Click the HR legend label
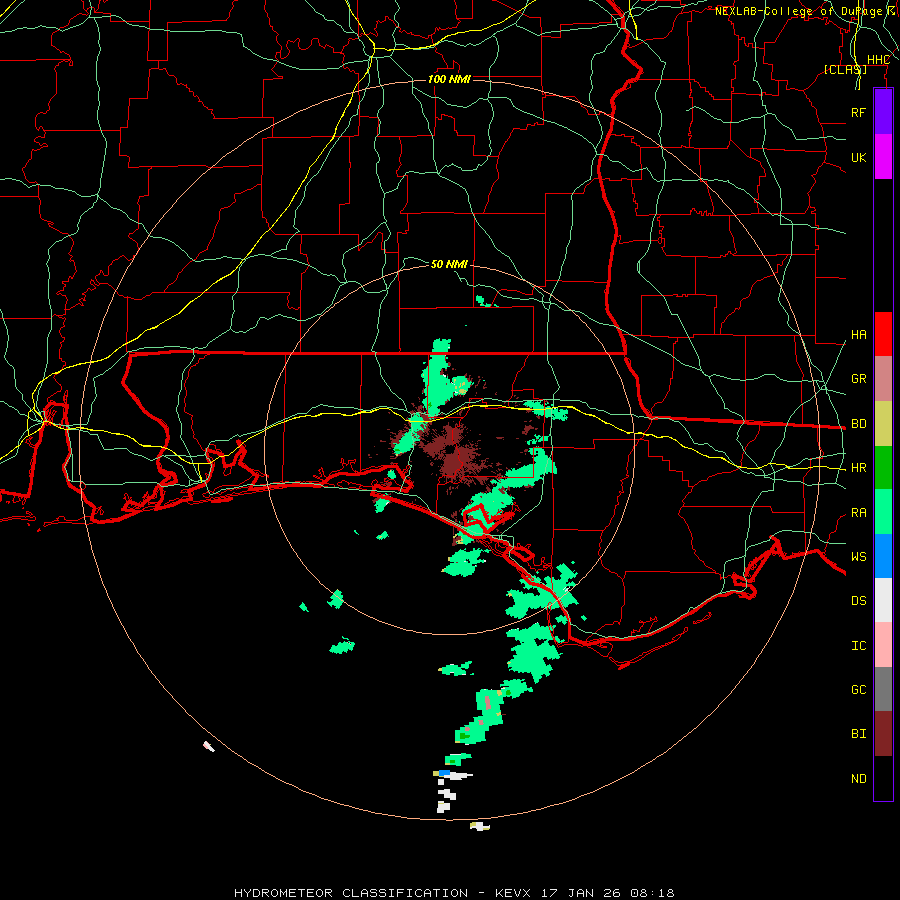 (858, 468)
